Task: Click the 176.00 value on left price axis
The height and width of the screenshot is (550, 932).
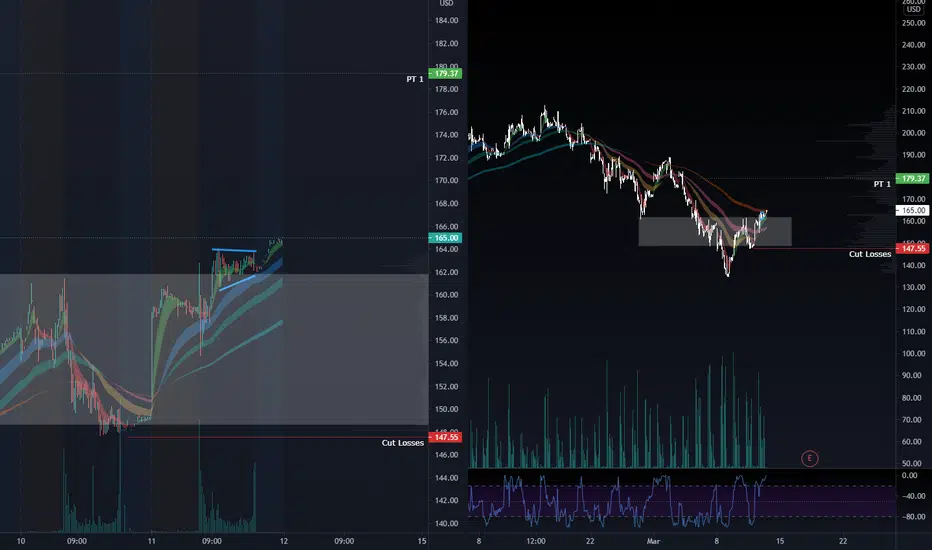Action: pos(446,112)
